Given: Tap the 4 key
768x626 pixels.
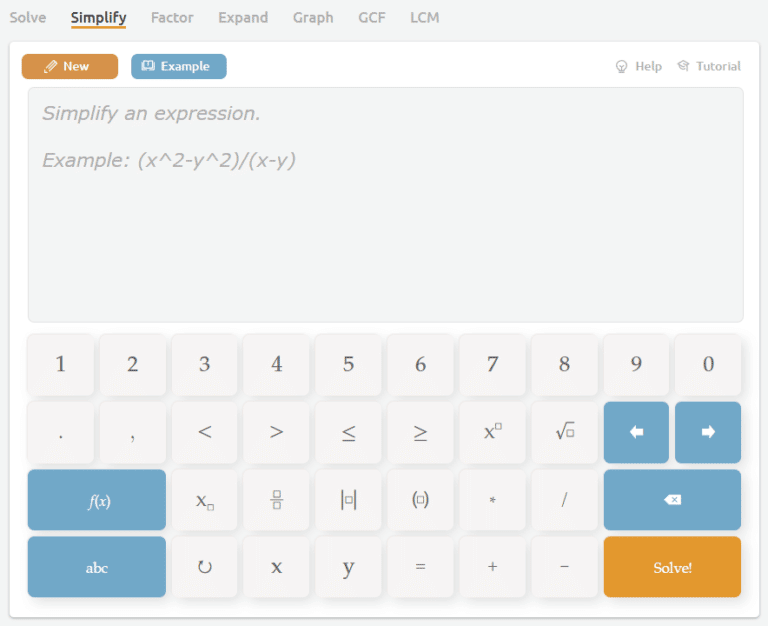Looking at the screenshot, I should click(x=276, y=364).
